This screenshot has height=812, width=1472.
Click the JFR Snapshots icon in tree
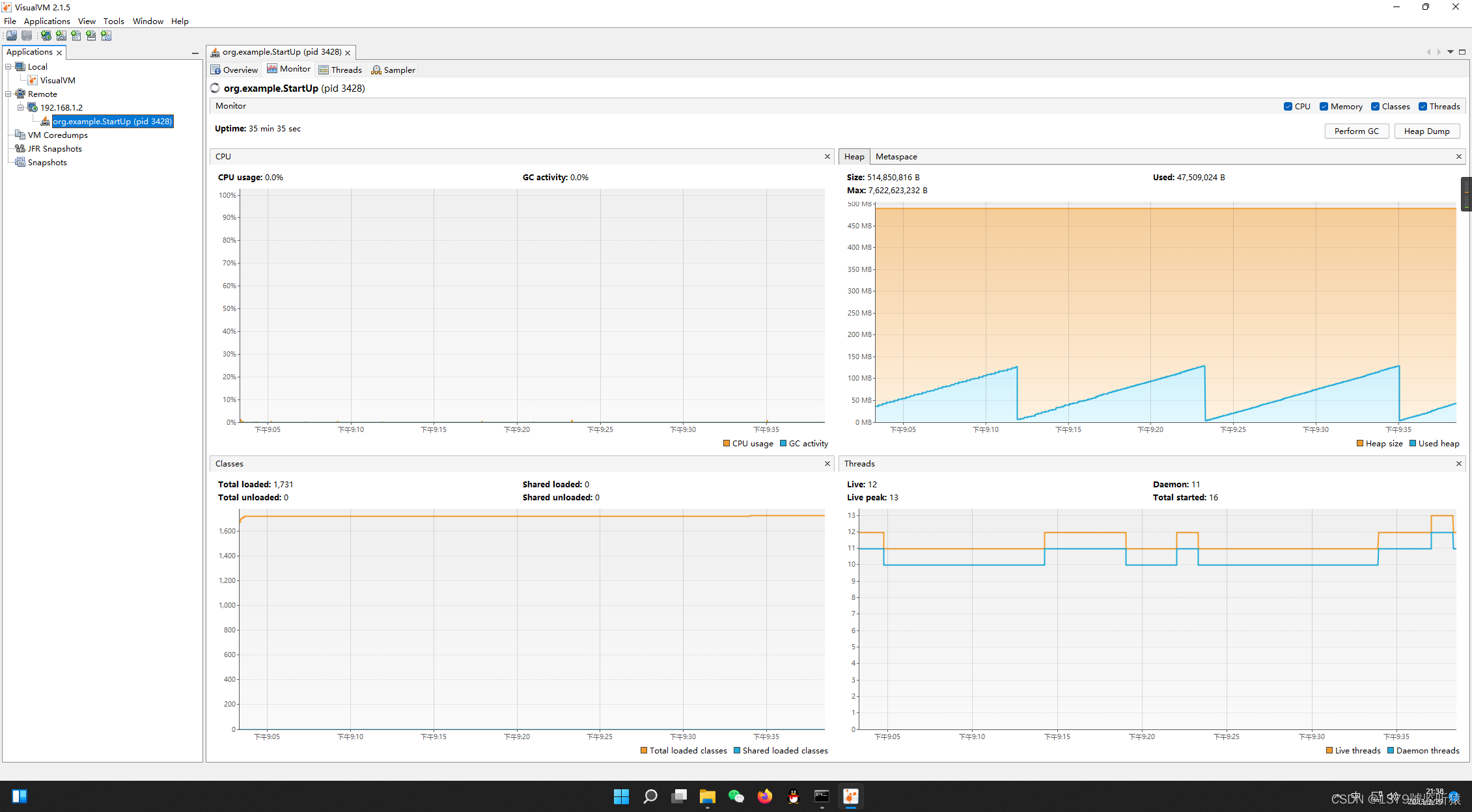pyautogui.click(x=20, y=148)
